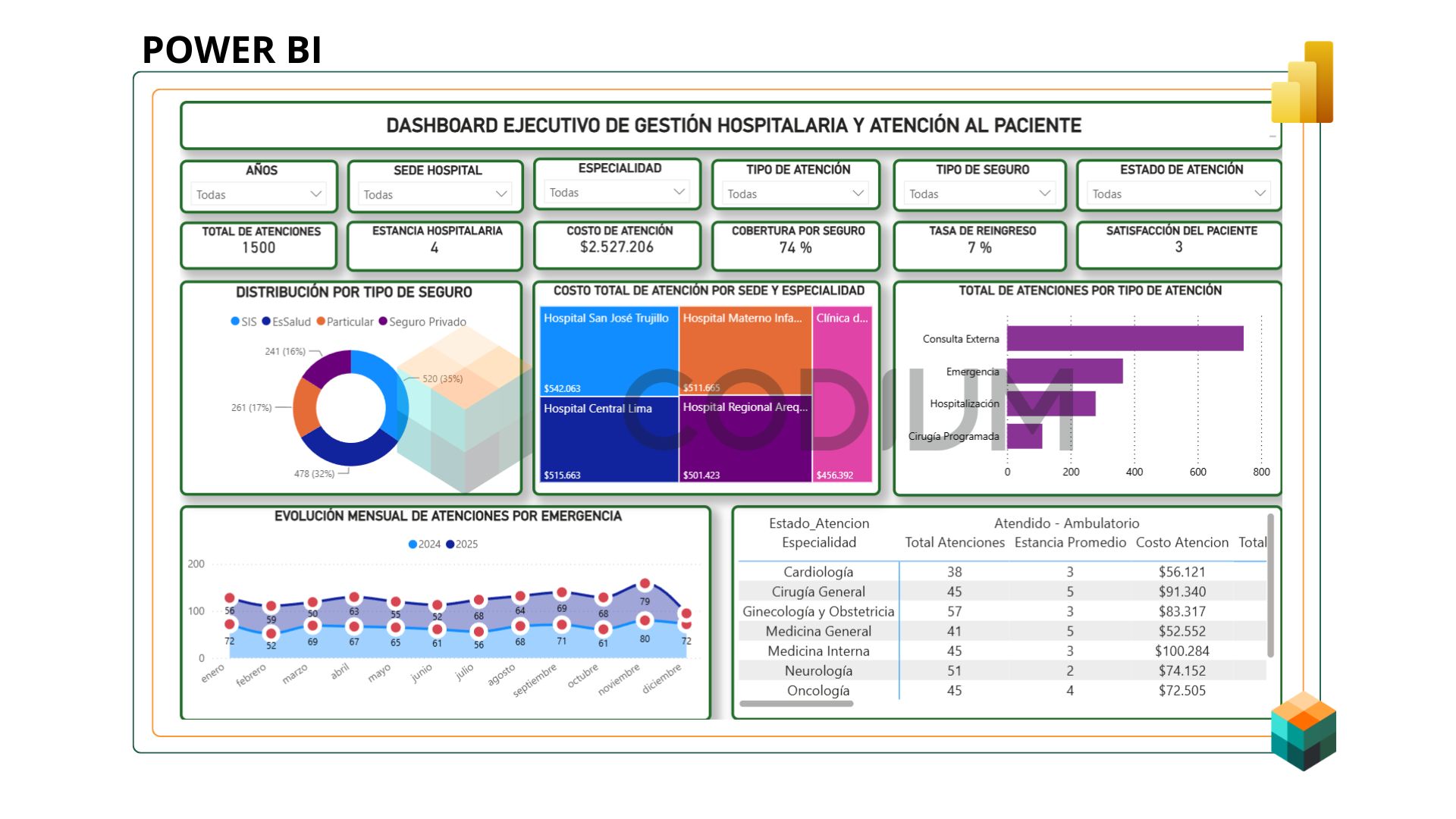Sort by Total Atenciones column header

tap(955, 542)
